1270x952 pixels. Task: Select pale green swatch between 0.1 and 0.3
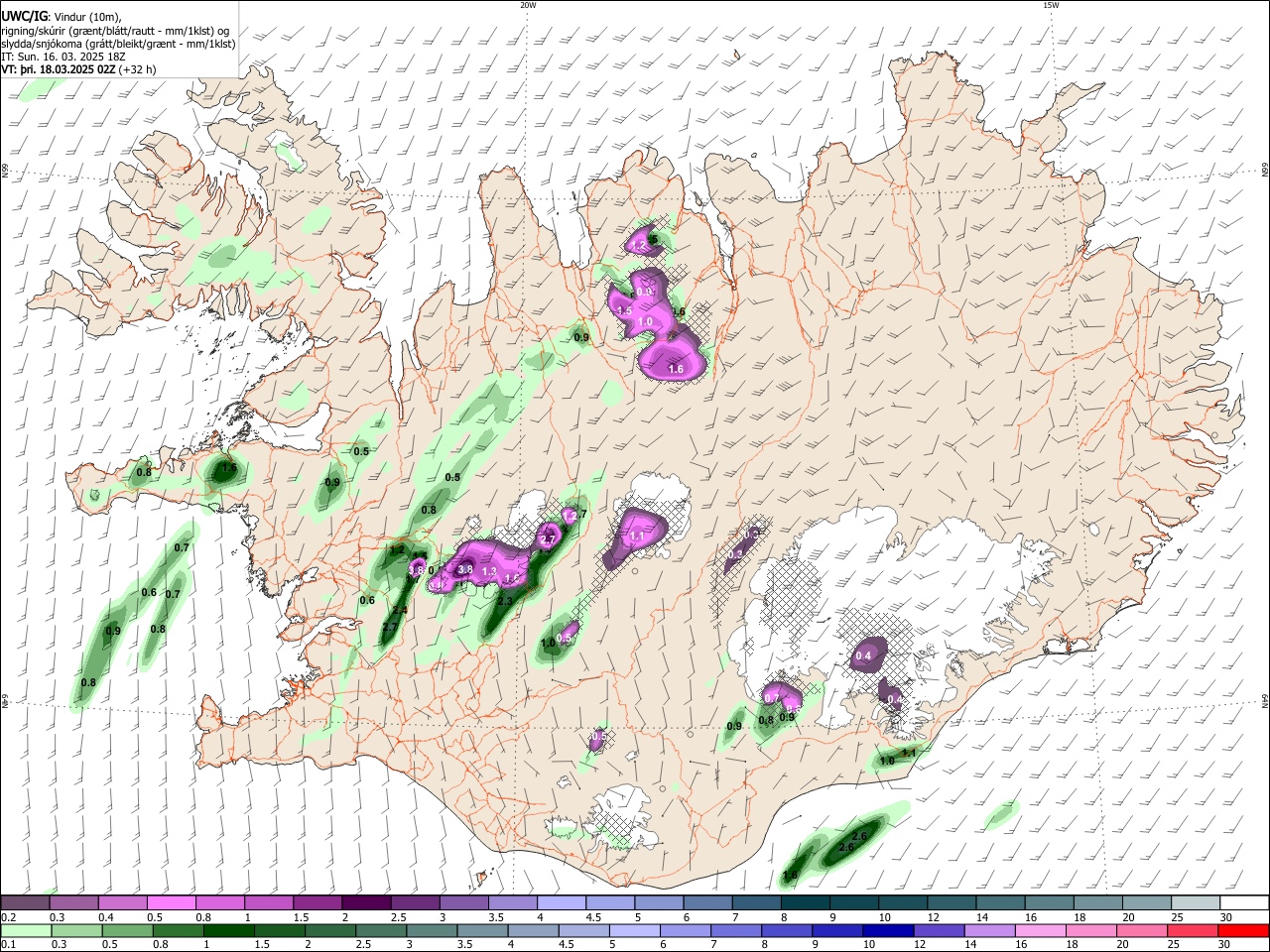tap(26, 931)
